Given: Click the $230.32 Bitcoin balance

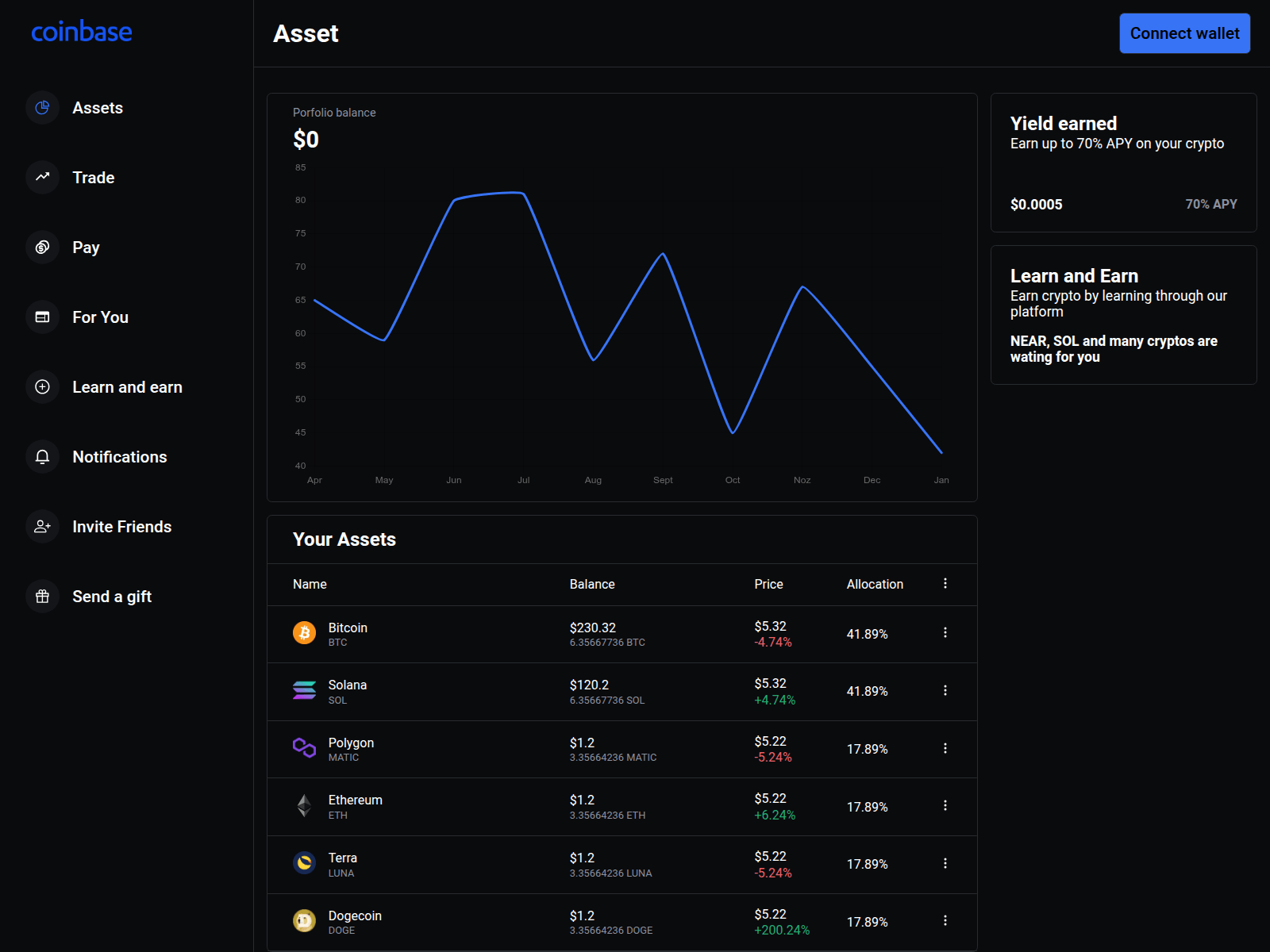Looking at the screenshot, I should [x=593, y=628].
